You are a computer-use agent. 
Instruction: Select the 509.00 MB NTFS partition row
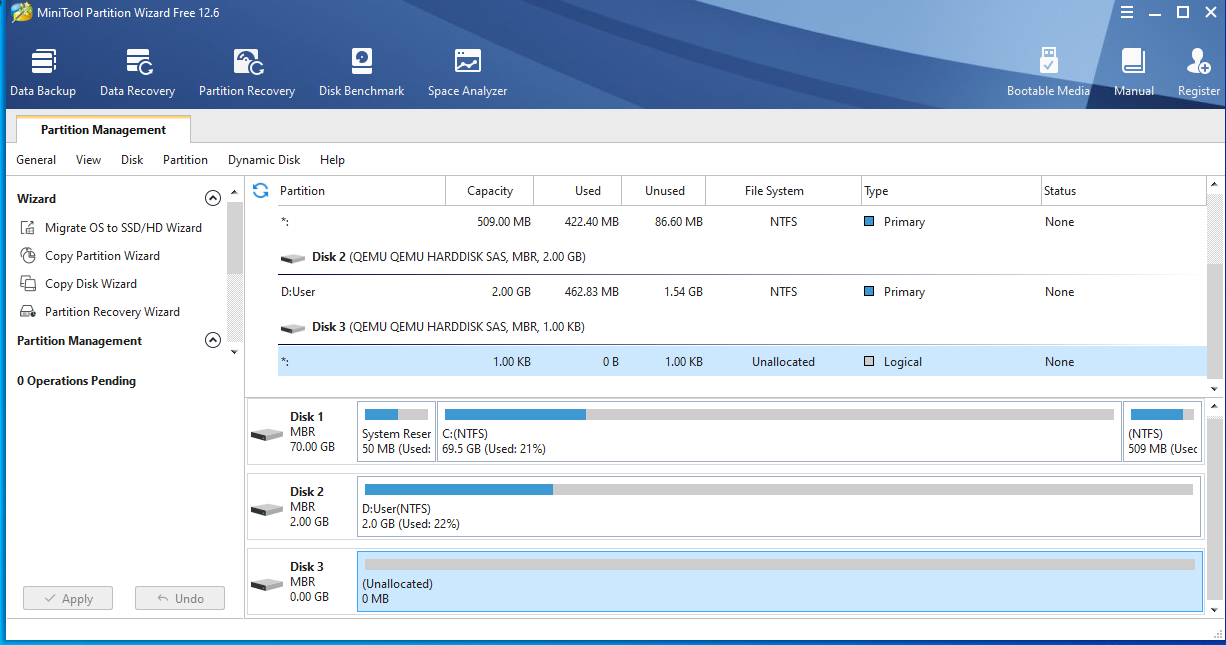coord(742,222)
